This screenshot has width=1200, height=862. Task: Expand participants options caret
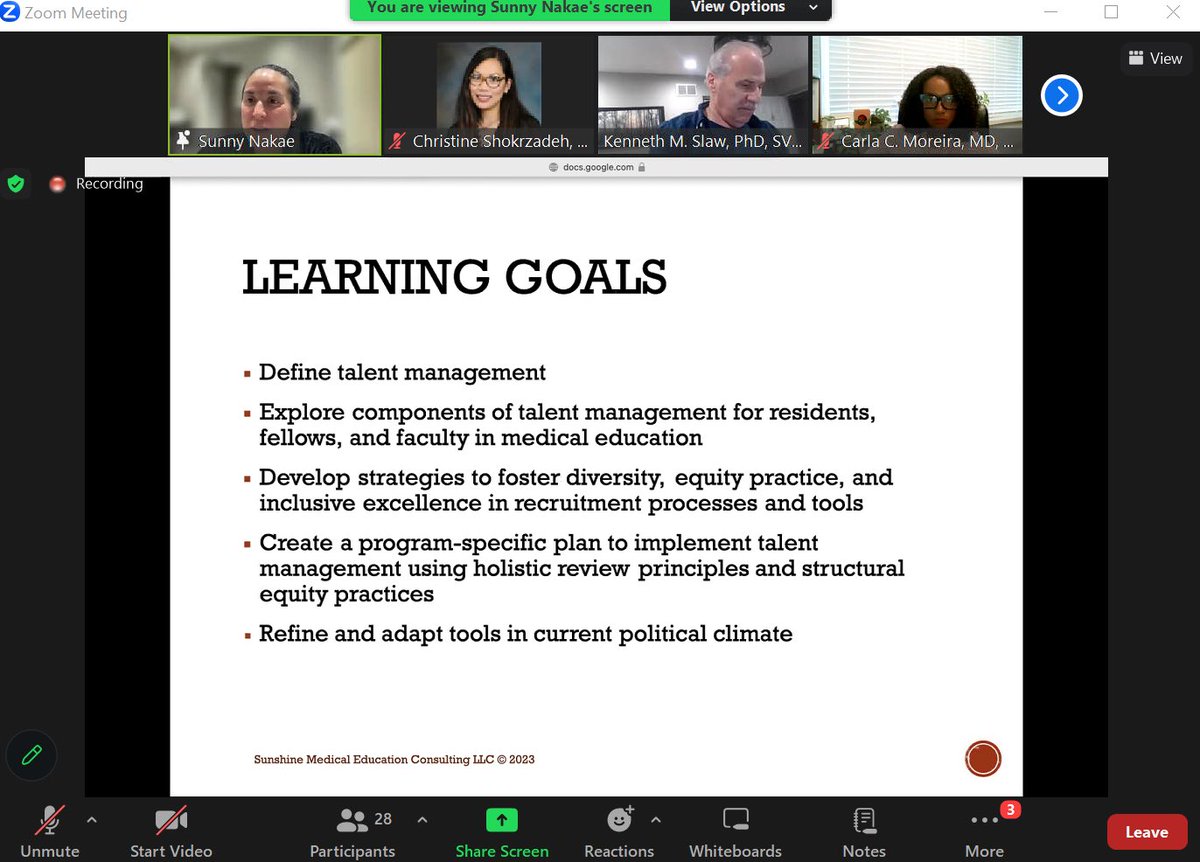[421, 820]
